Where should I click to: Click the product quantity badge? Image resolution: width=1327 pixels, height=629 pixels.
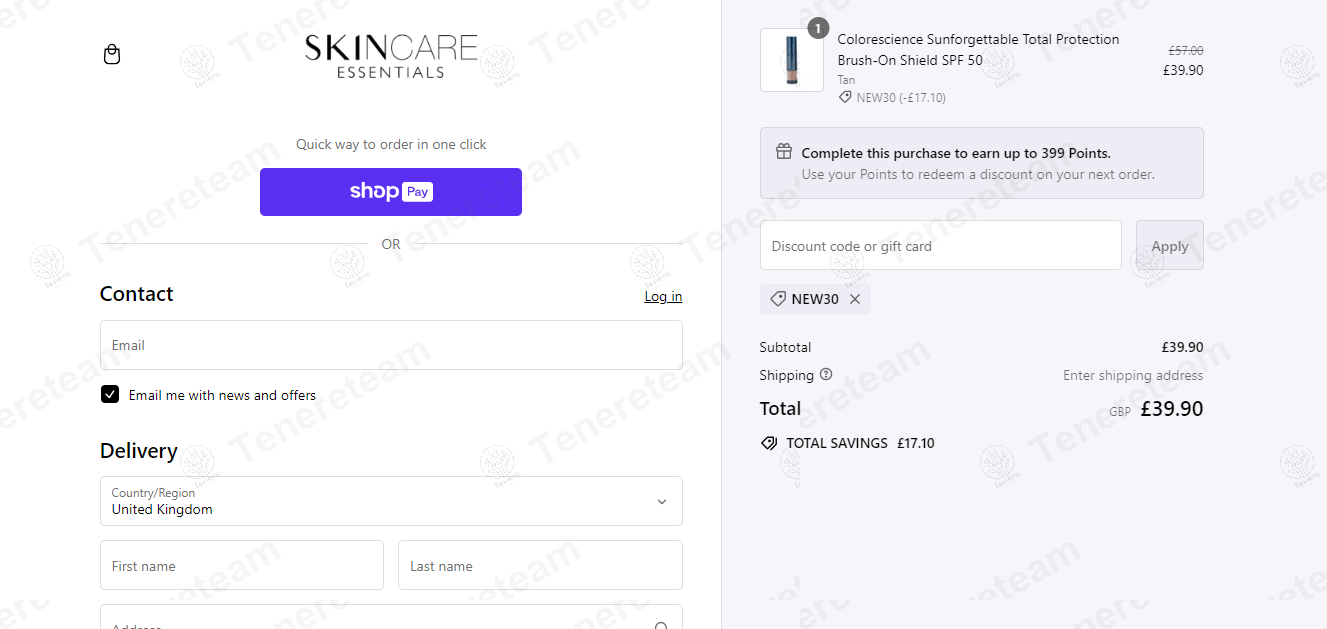[x=818, y=29]
